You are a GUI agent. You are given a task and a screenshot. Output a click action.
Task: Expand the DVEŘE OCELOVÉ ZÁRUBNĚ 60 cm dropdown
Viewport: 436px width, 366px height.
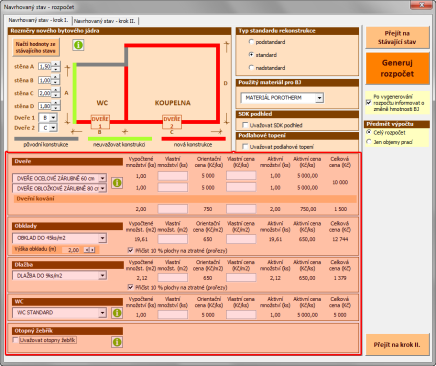pyautogui.click(x=102, y=178)
